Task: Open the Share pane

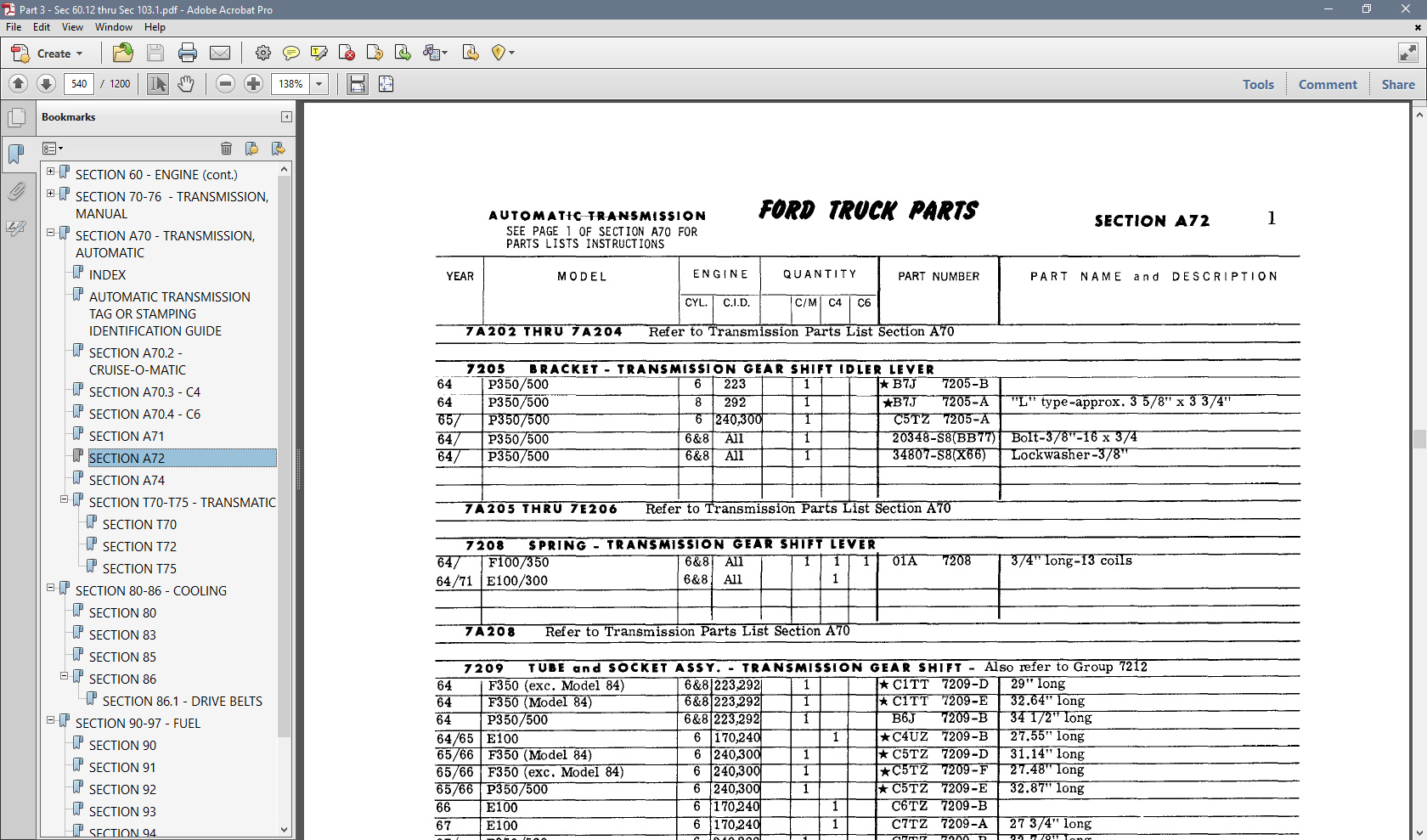Action: coord(1398,84)
